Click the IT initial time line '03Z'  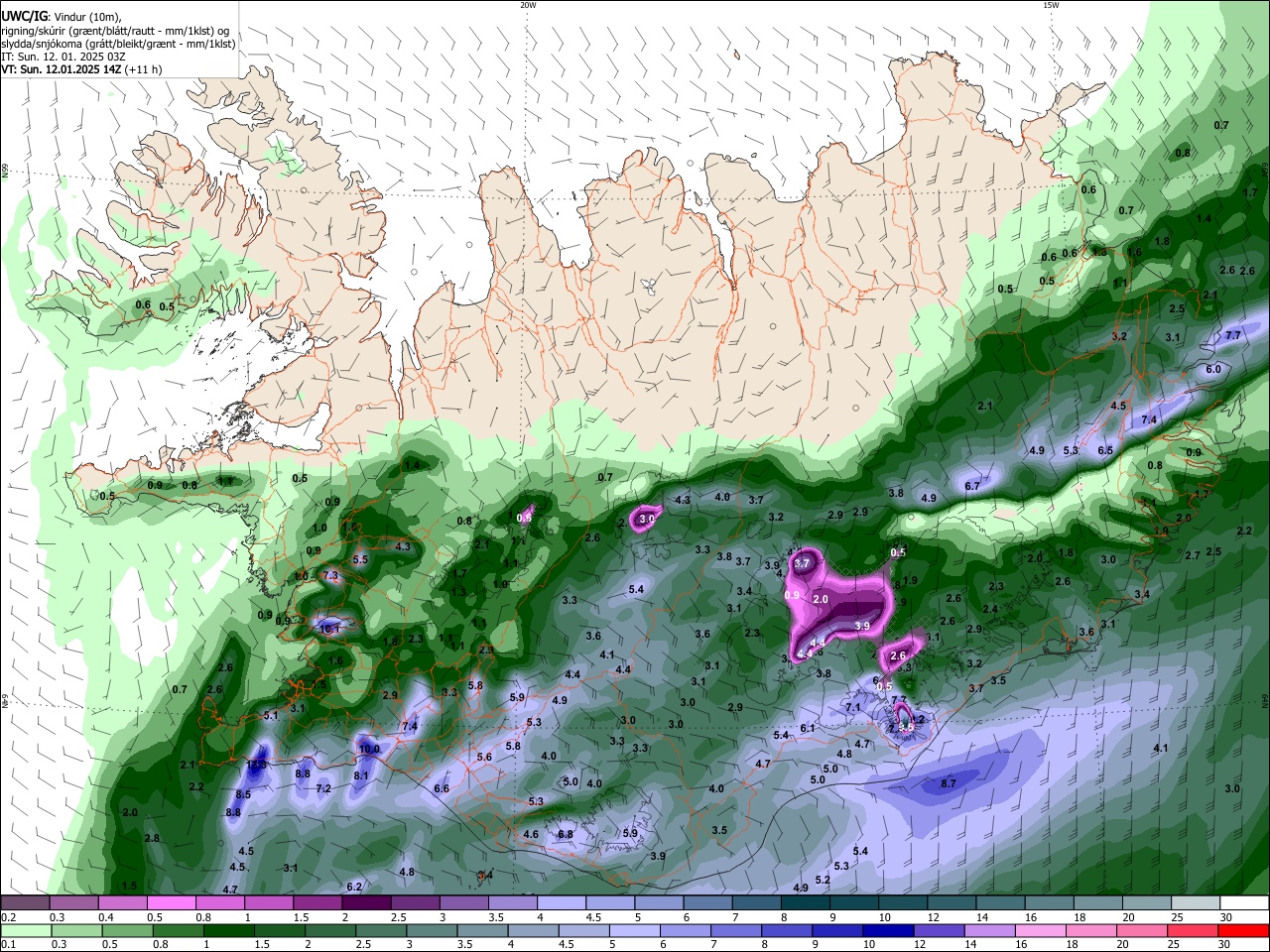[x=118, y=57]
